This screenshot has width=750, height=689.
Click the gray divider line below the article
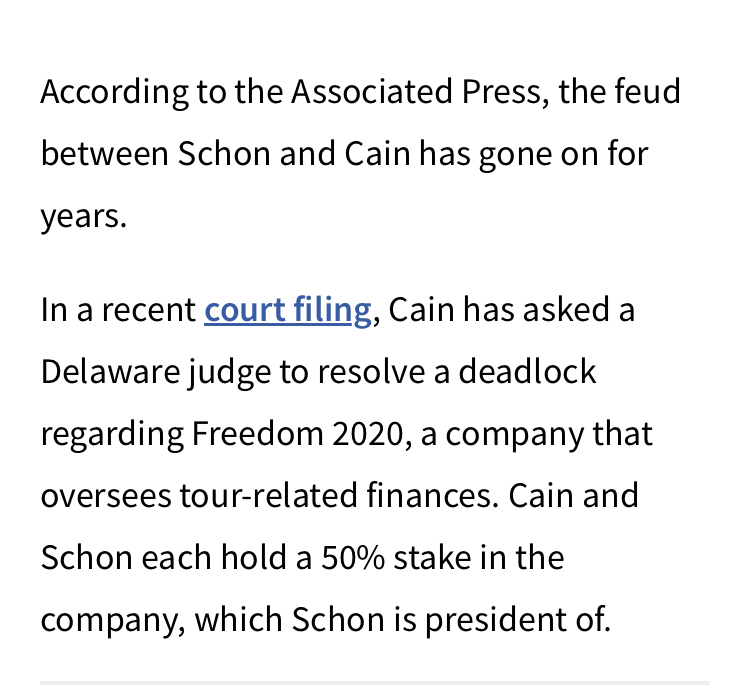tap(375, 684)
